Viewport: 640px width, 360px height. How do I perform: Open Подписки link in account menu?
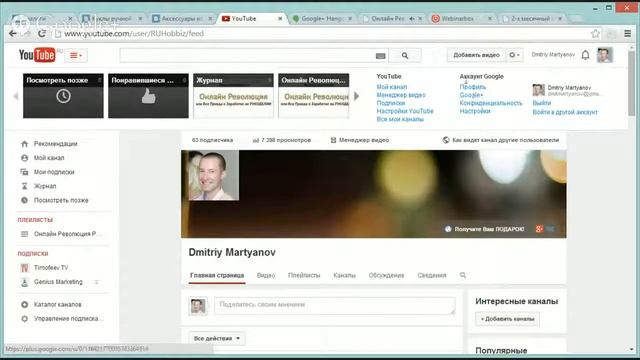(x=391, y=103)
